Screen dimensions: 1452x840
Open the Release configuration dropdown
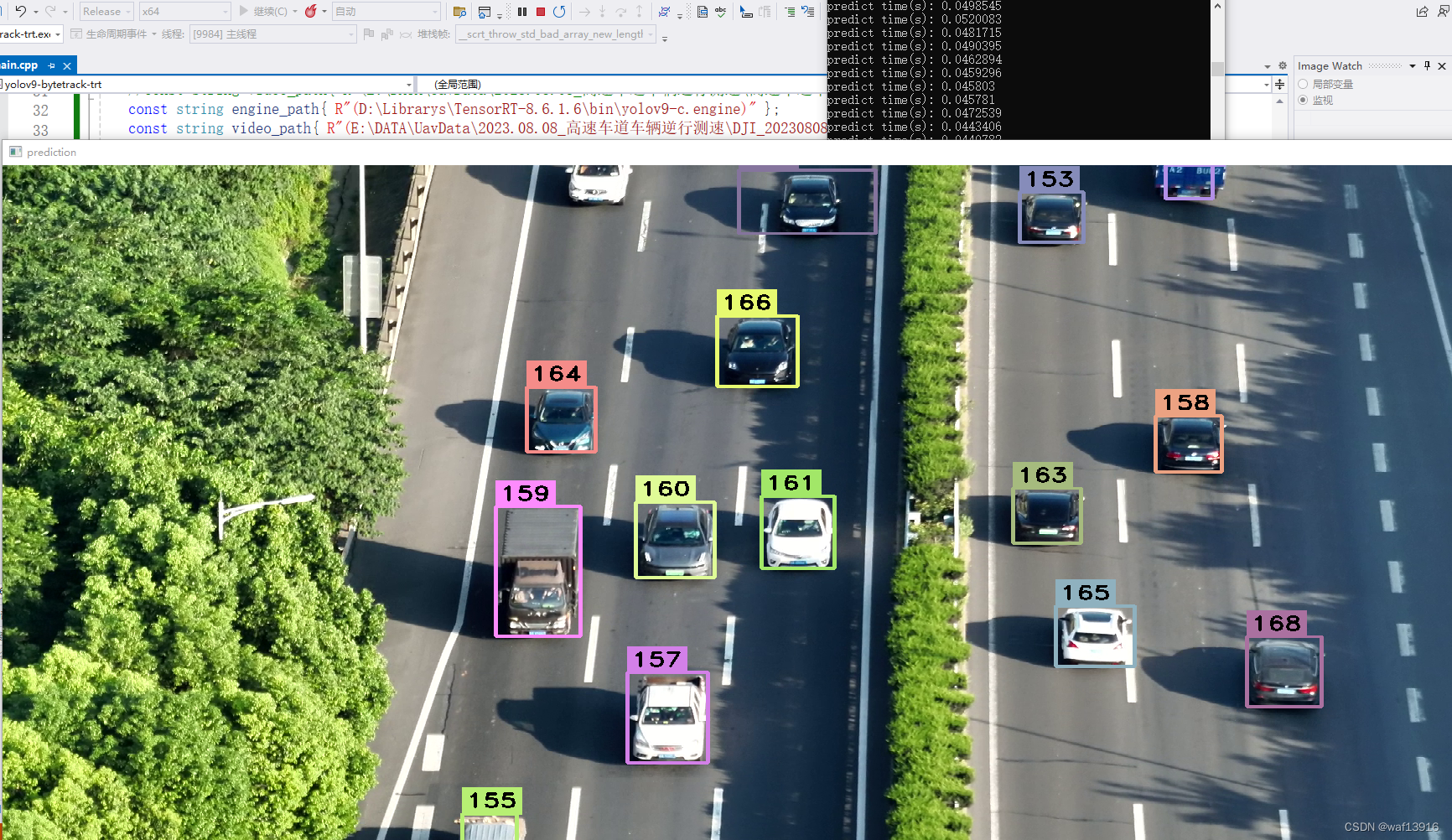pyautogui.click(x=106, y=11)
